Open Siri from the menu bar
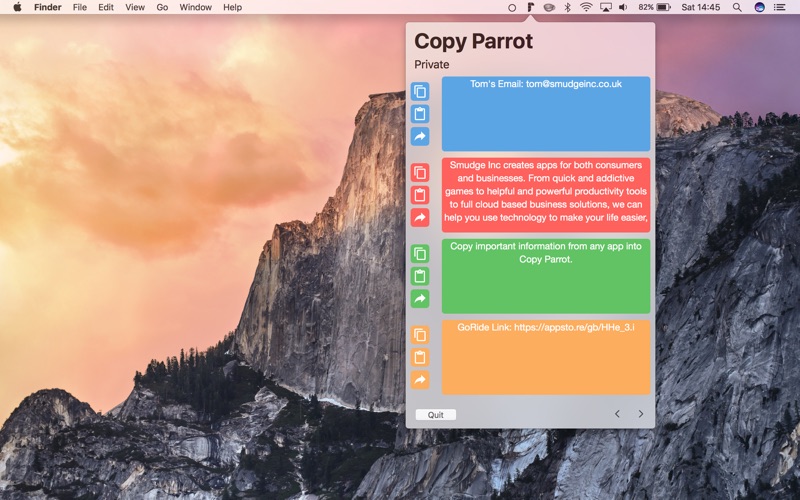 click(x=759, y=7)
